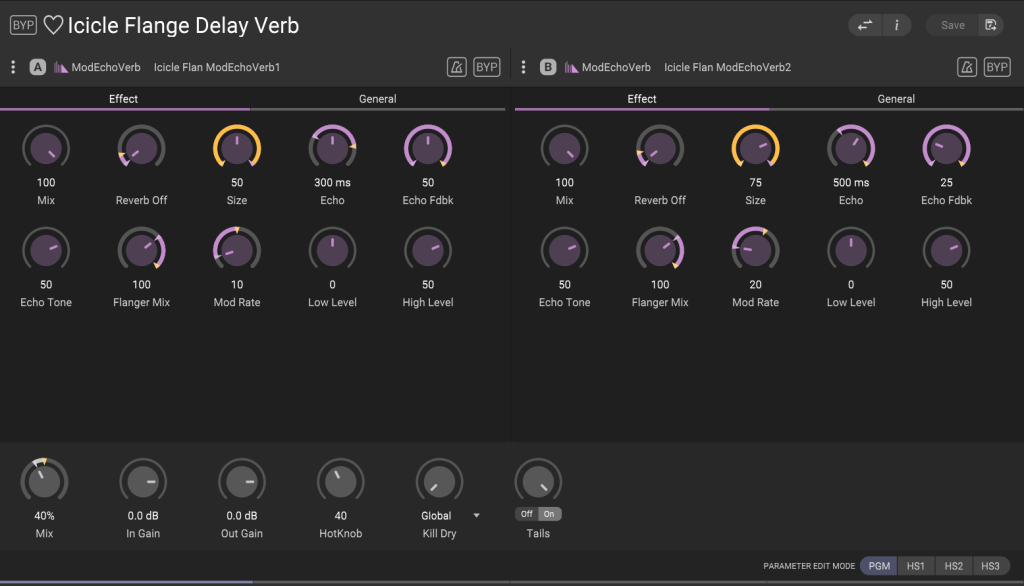Click the Out Gain knob
Viewport: 1024px width, 586px height.
click(242, 482)
